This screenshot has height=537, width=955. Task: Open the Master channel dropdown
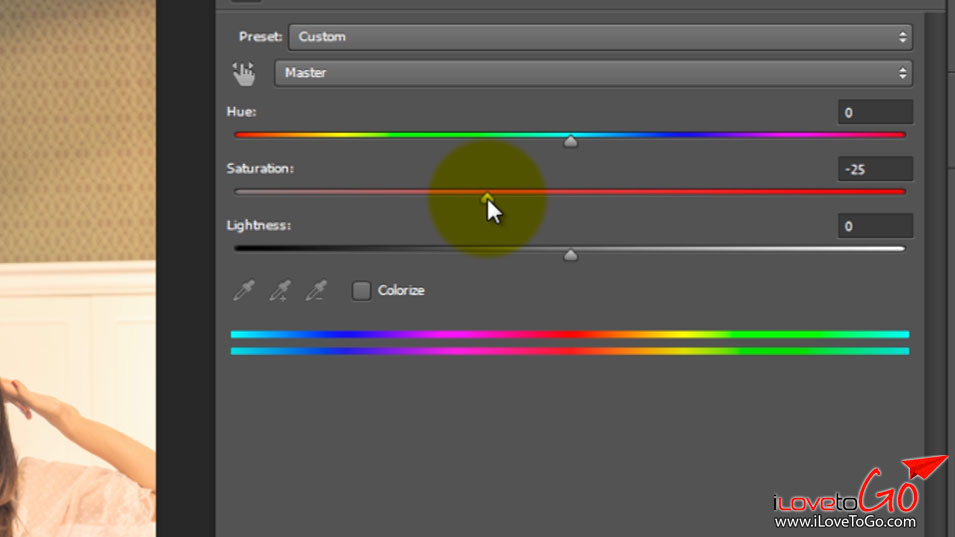point(593,73)
